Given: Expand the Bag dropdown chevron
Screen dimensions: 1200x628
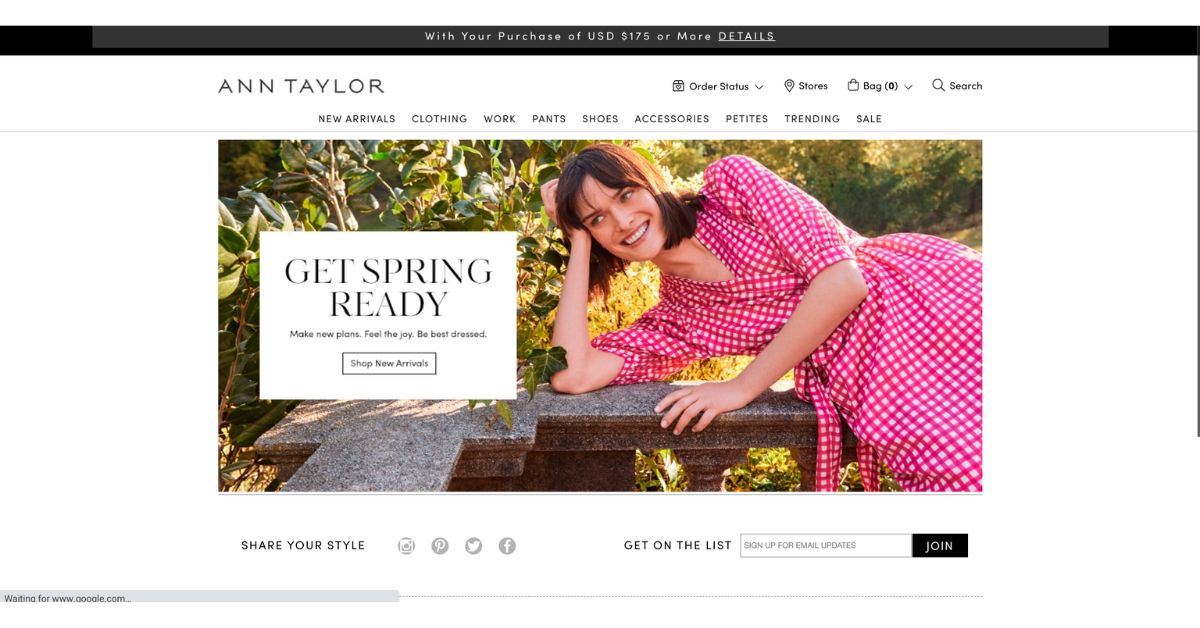Looking at the screenshot, I should [x=908, y=87].
